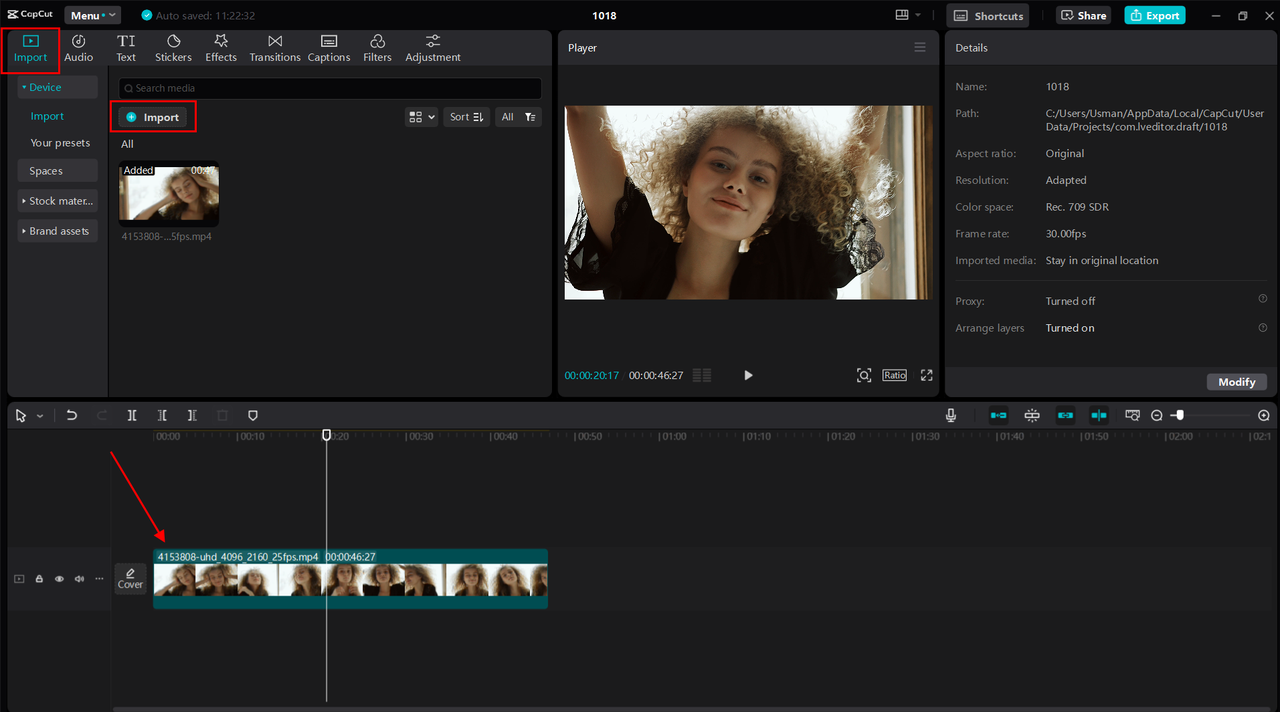Screen dimensions: 1280x712
Task: Open the Shortcuts panel
Action: pos(988,15)
